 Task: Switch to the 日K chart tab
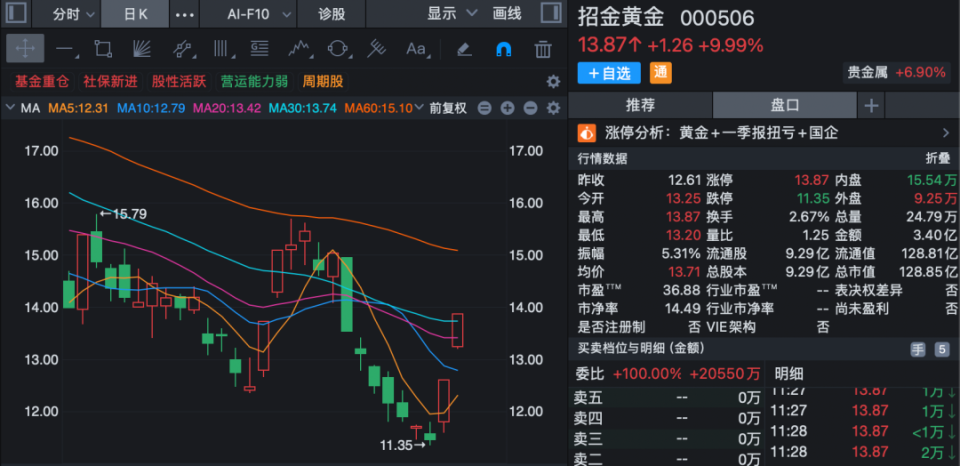135,13
